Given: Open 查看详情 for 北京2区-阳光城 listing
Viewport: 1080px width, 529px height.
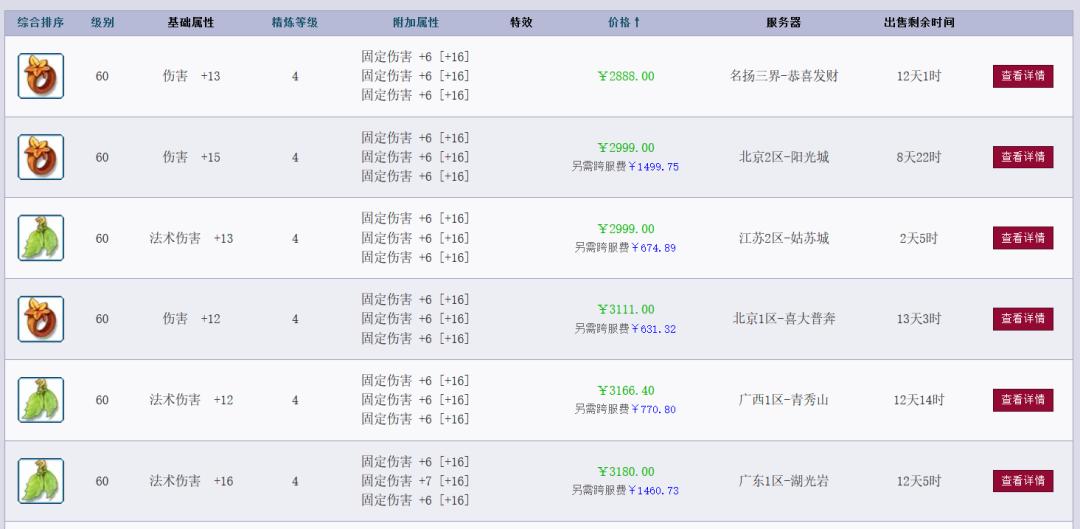Looking at the screenshot, I should [x=1023, y=157].
